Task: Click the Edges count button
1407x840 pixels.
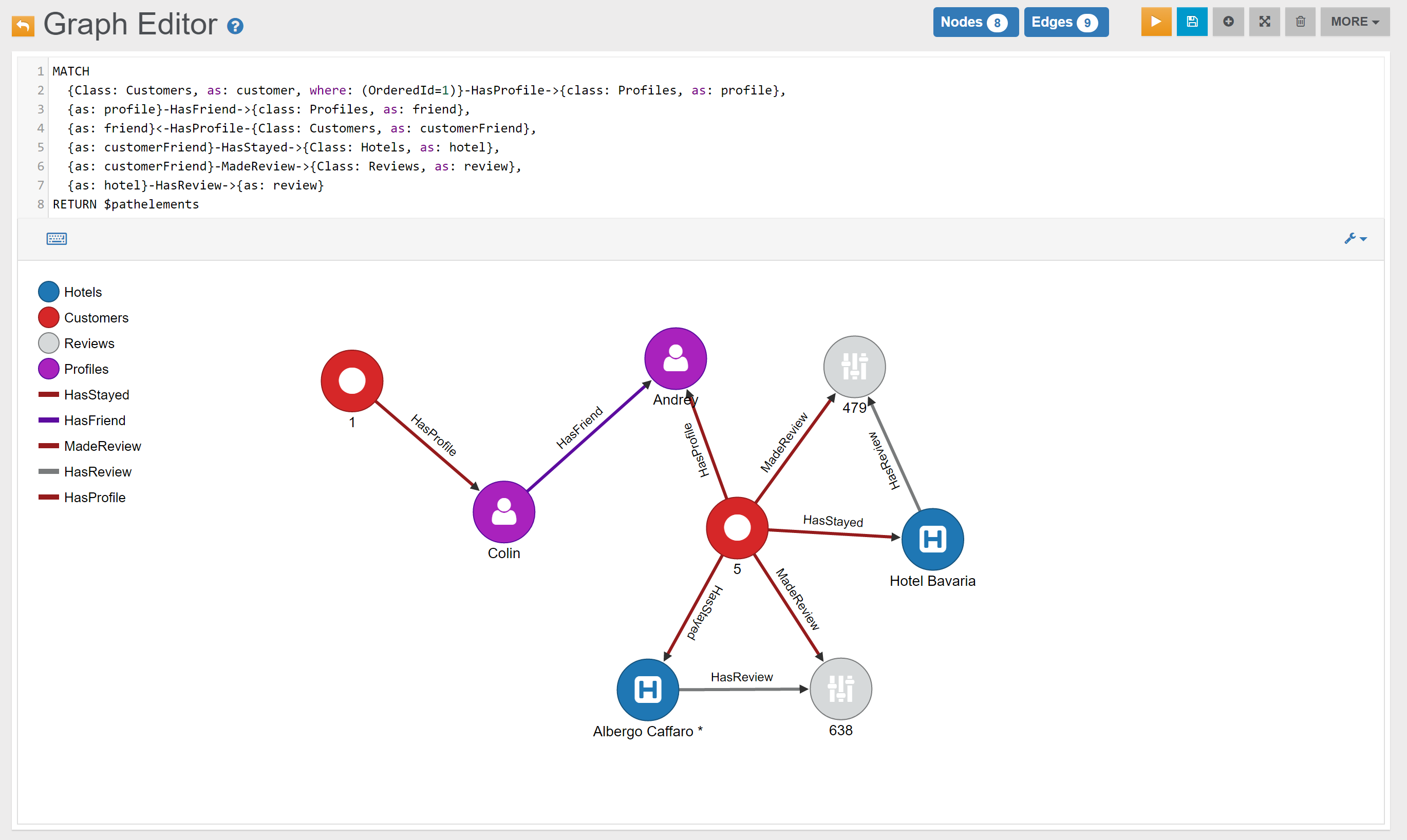Action: [1065, 22]
